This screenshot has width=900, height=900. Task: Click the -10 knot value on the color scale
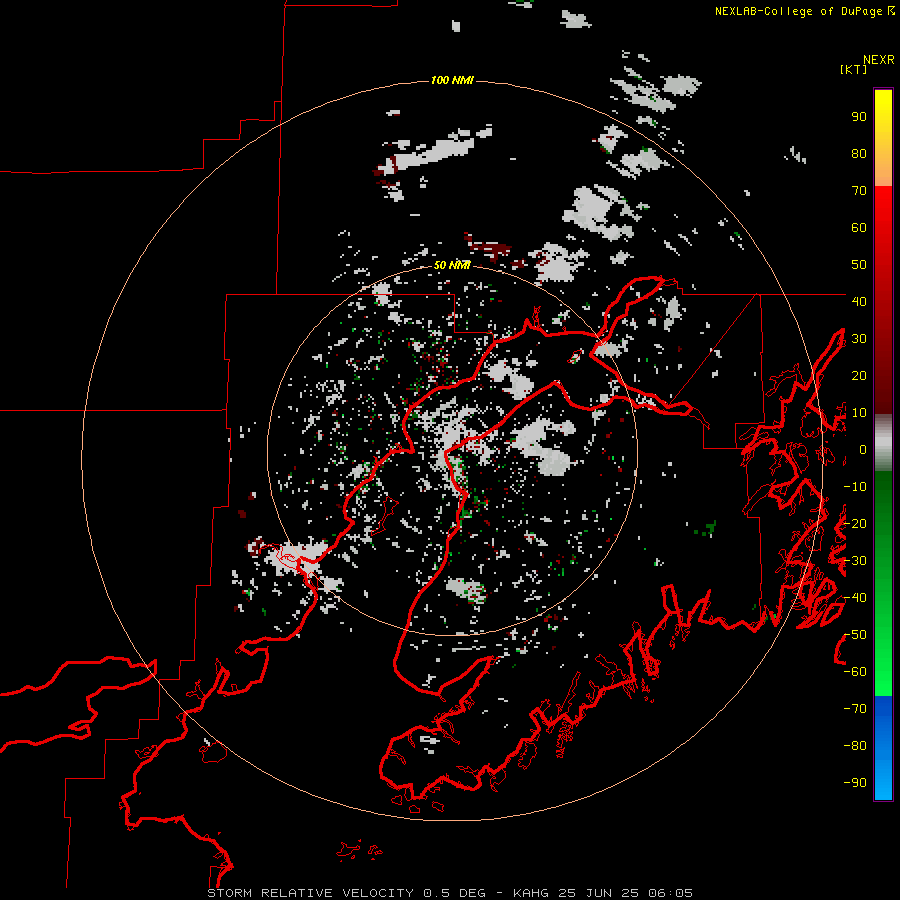click(855, 487)
